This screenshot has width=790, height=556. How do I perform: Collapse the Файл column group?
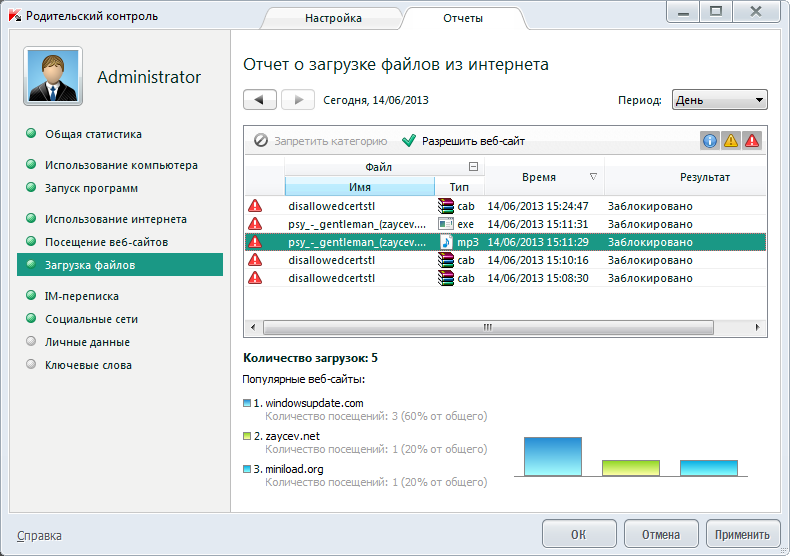pyautogui.click(x=473, y=167)
